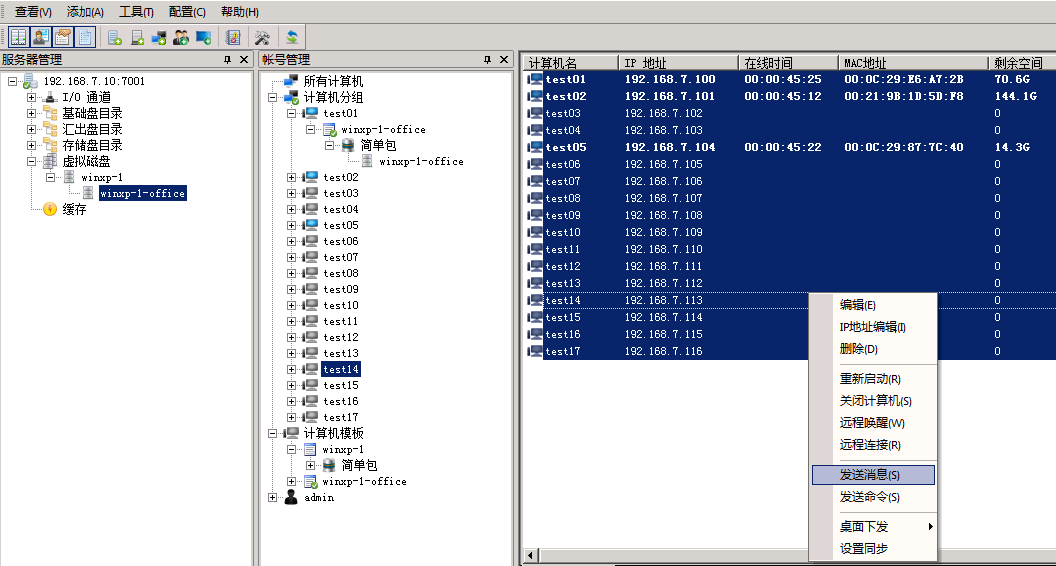Choose 删除(D) from context menu
Screen dimensions: 1056x566
pyautogui.click(x=873, y=349)
